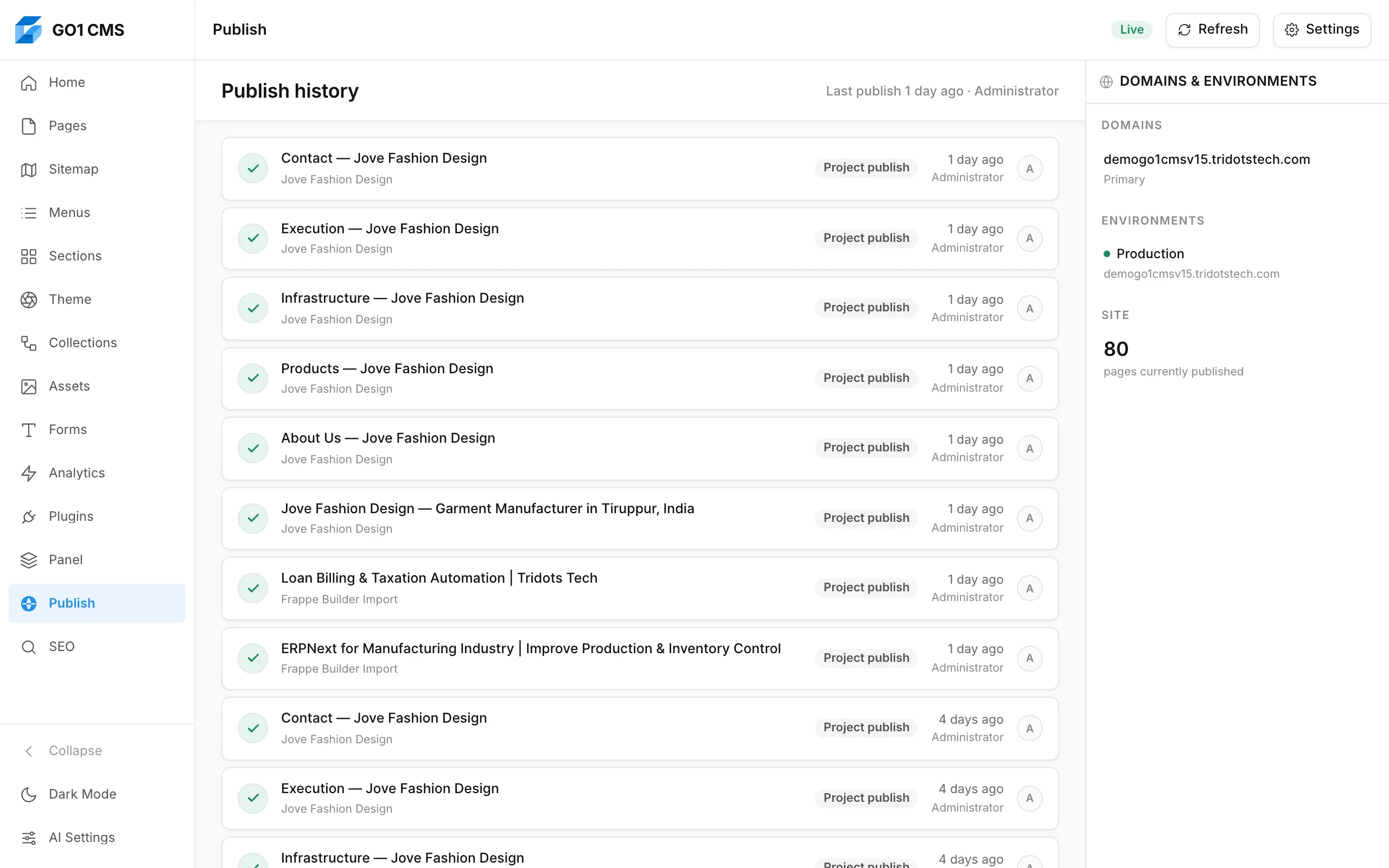Click Project publish tag on Products row

[866, 378]
